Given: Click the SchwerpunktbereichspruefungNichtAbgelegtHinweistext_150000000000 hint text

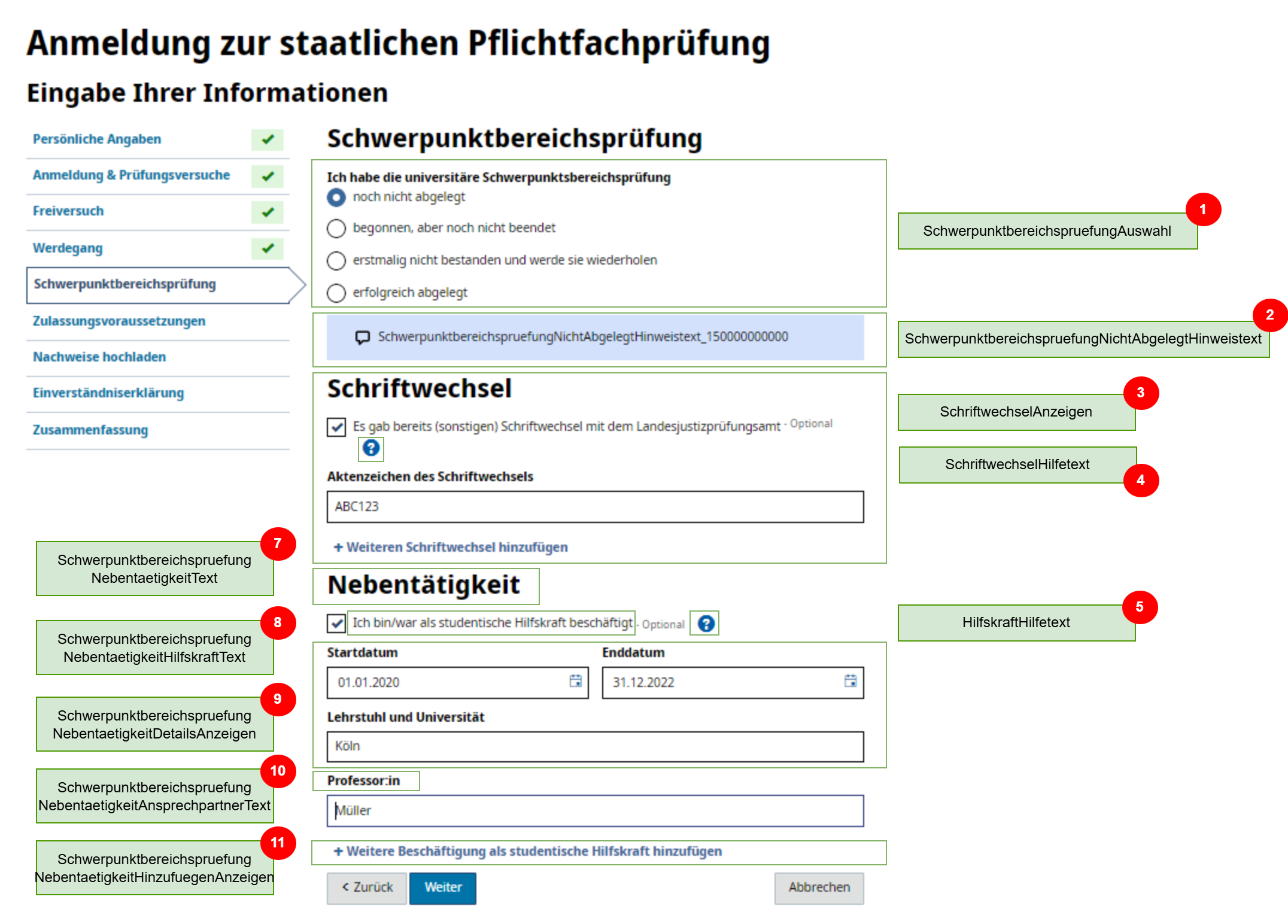Looking at the screenshot, I should pyautogui.click(x=583, y=337).
